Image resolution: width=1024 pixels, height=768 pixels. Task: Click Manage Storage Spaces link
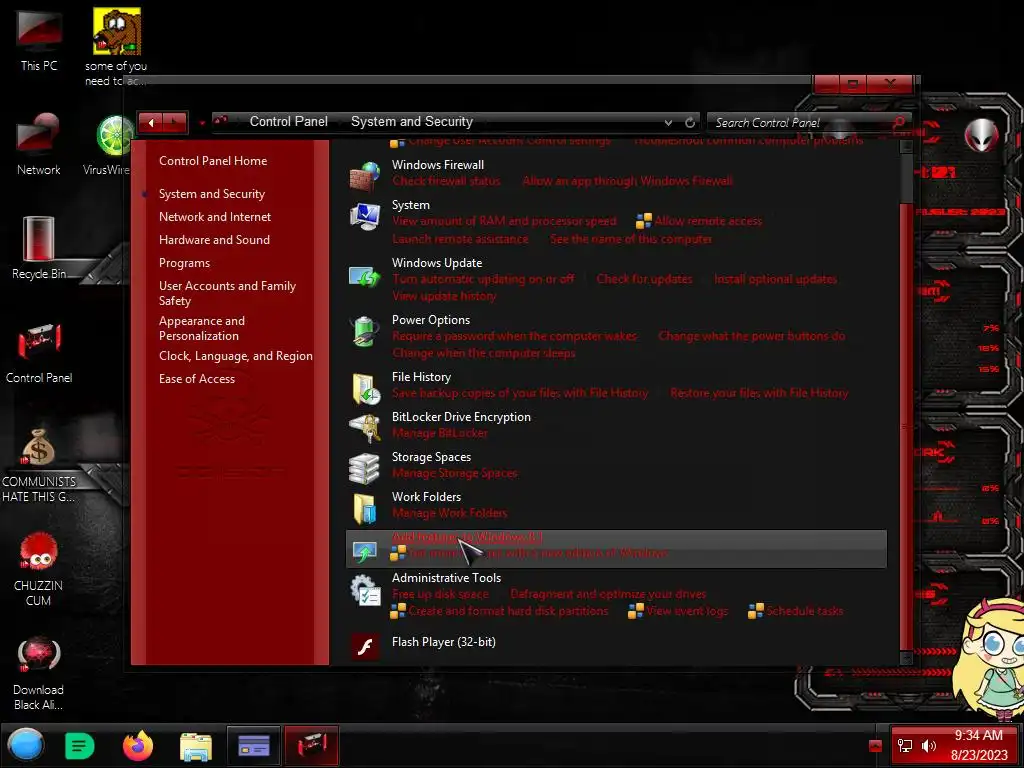pyautogui.click(x=455, y=473)
